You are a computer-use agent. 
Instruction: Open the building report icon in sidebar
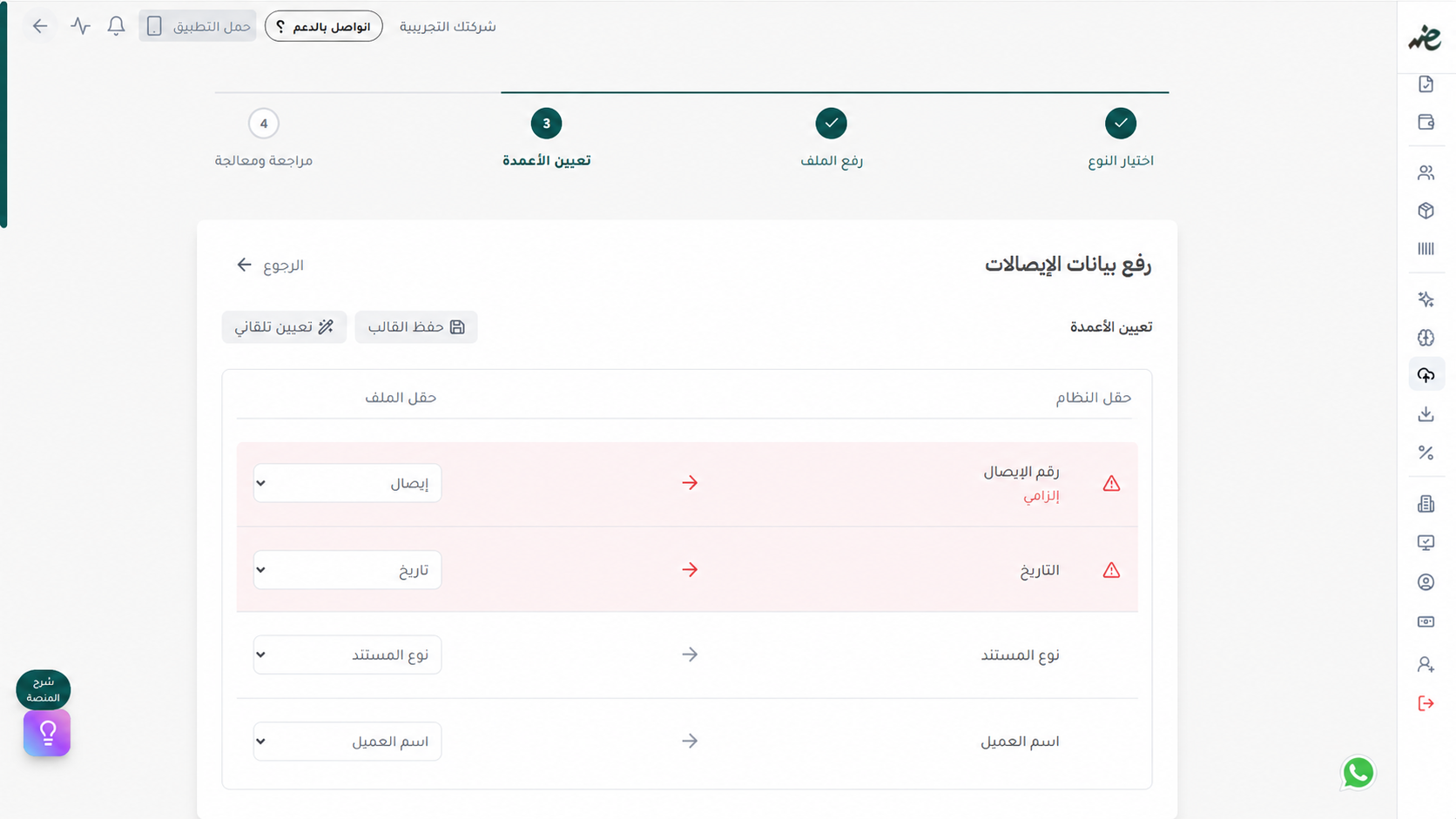pyautogui.click(x=1426, y=504)
